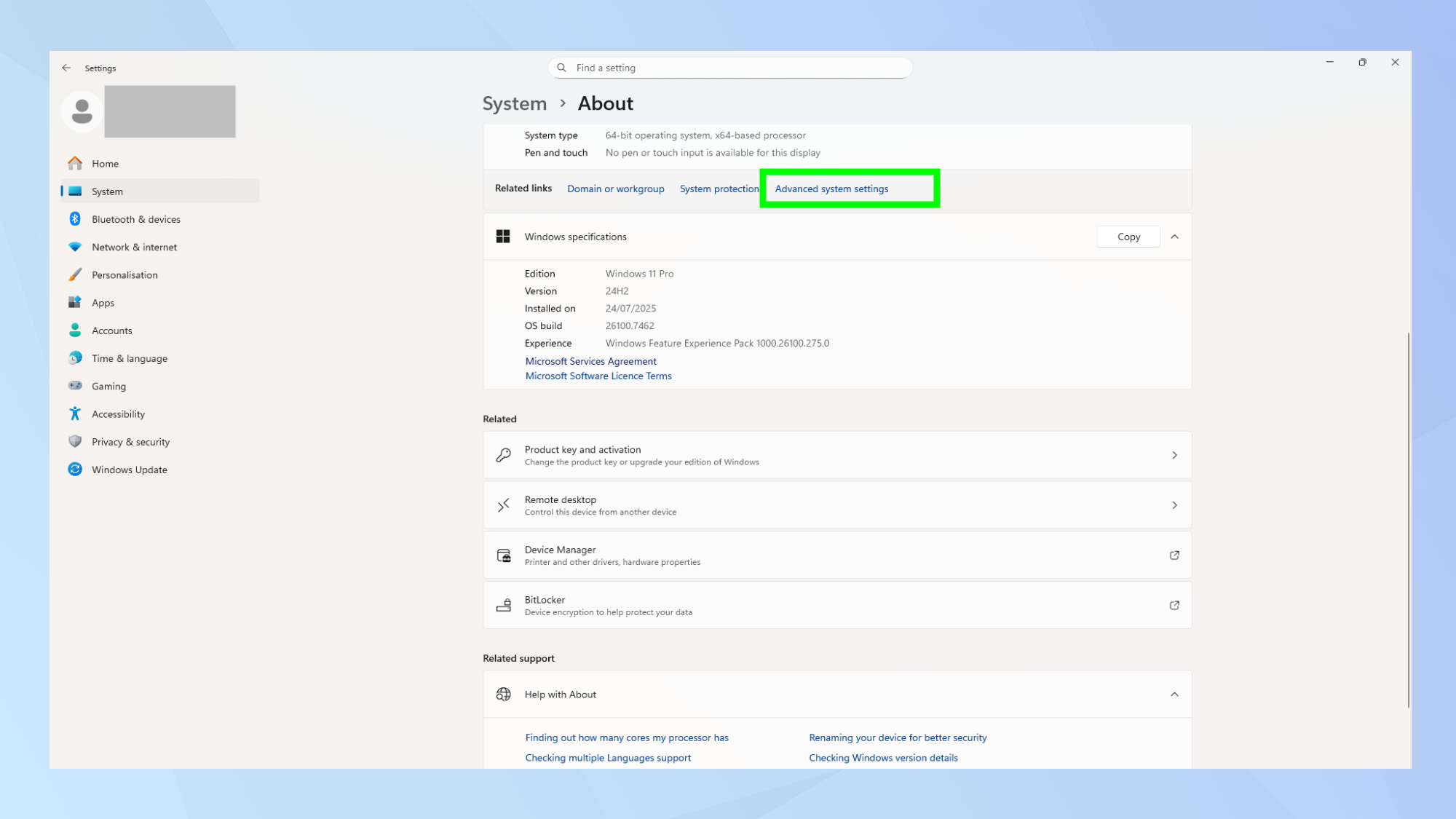Screen dimensions: 1456x819
Task: Click System in the breadcrumb
Action: pos(515,103)
